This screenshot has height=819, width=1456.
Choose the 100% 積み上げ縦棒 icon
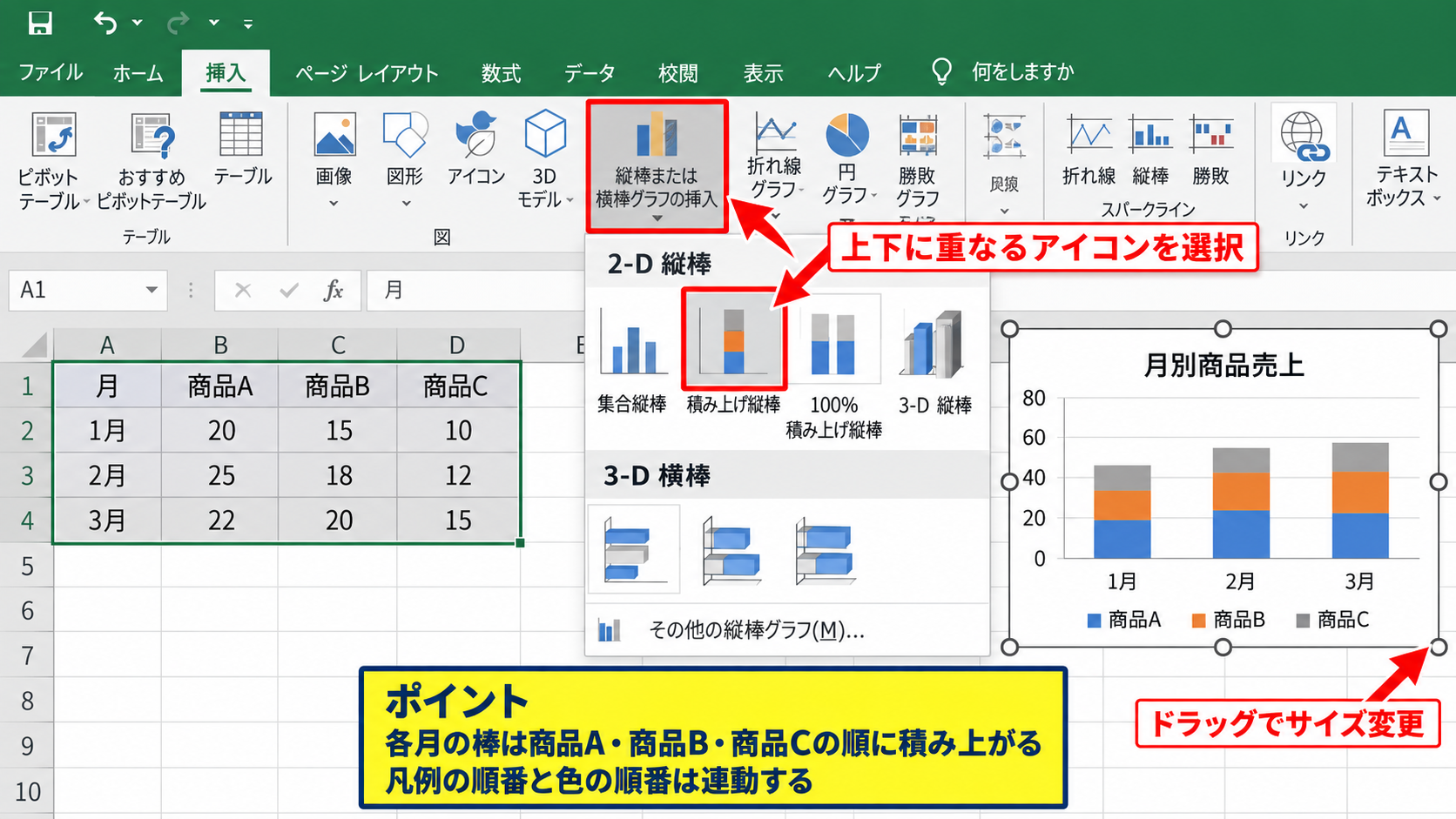click(833, 340)
